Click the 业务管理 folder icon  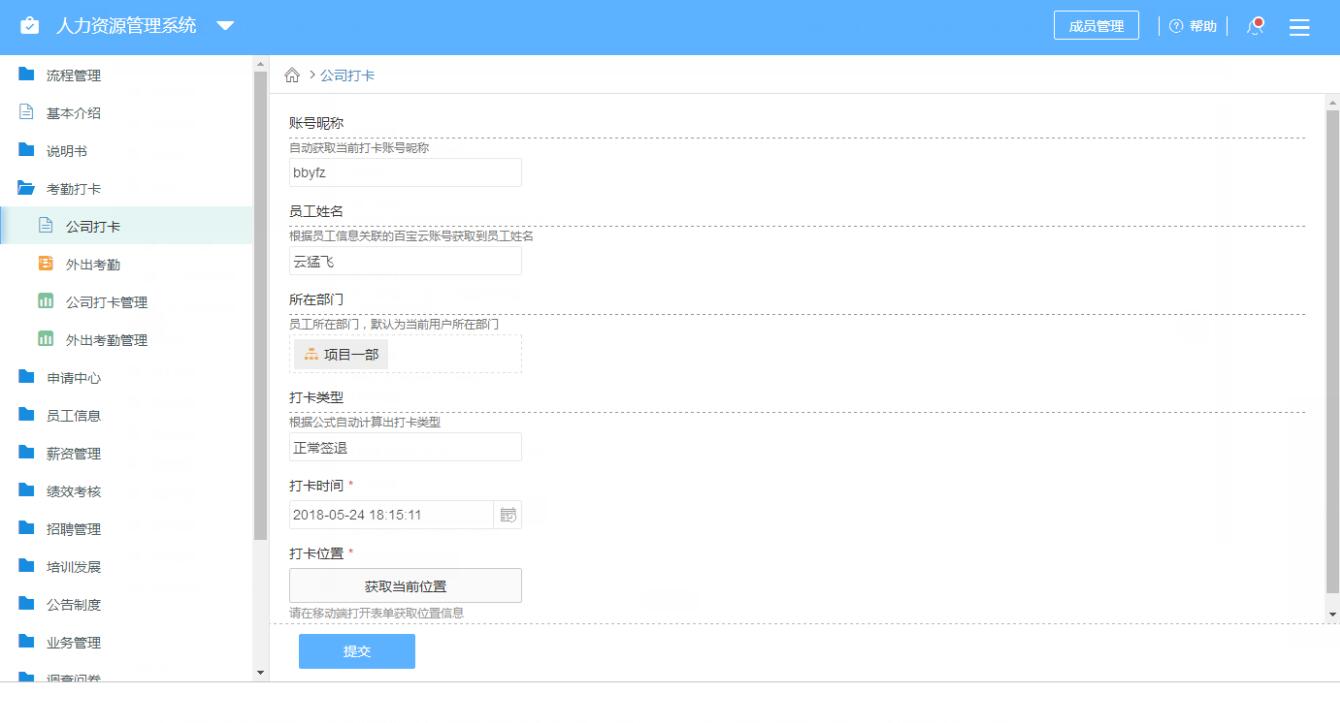[28, 642]
